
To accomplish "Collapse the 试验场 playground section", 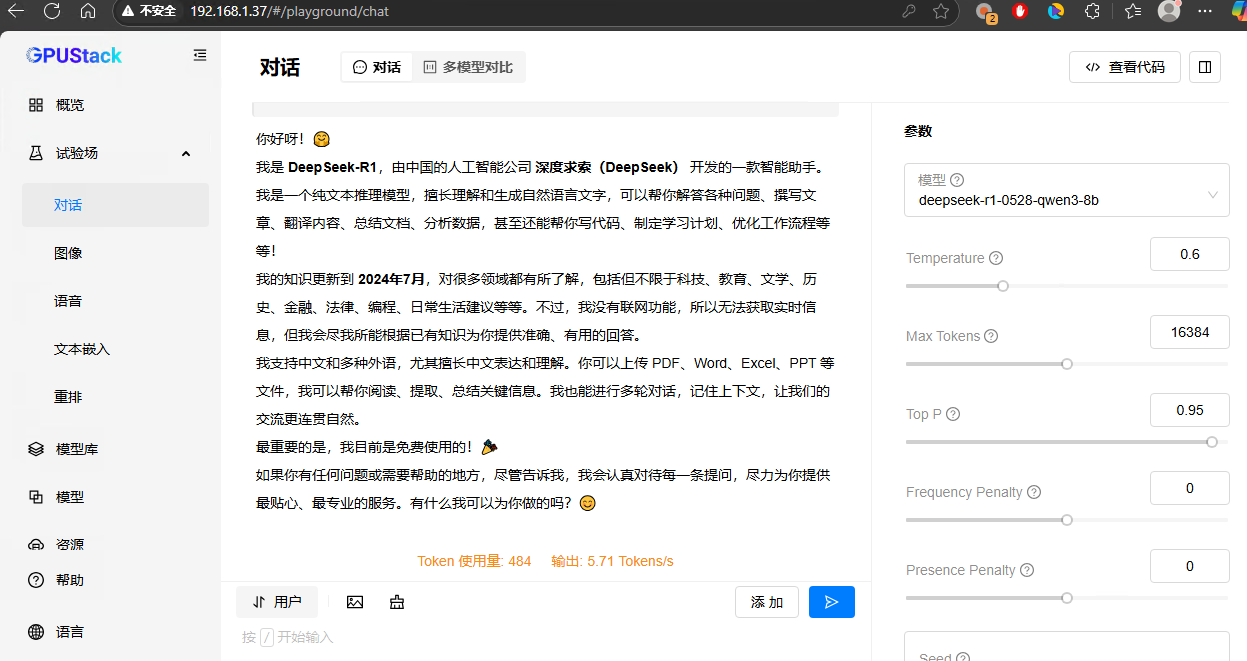I will [x=186, y=153].
